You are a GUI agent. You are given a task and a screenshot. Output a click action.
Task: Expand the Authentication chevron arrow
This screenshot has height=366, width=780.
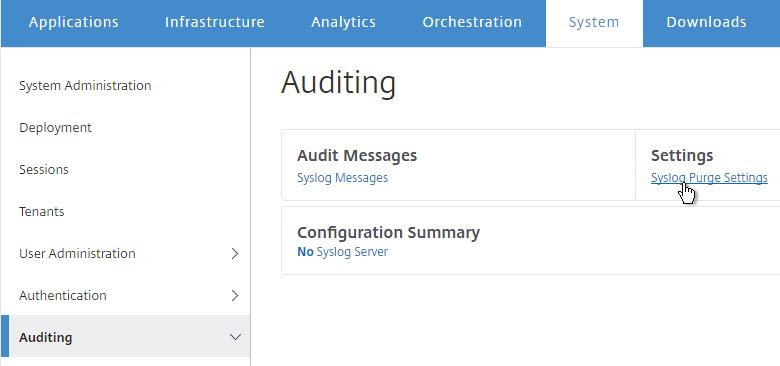click(235, 295)
